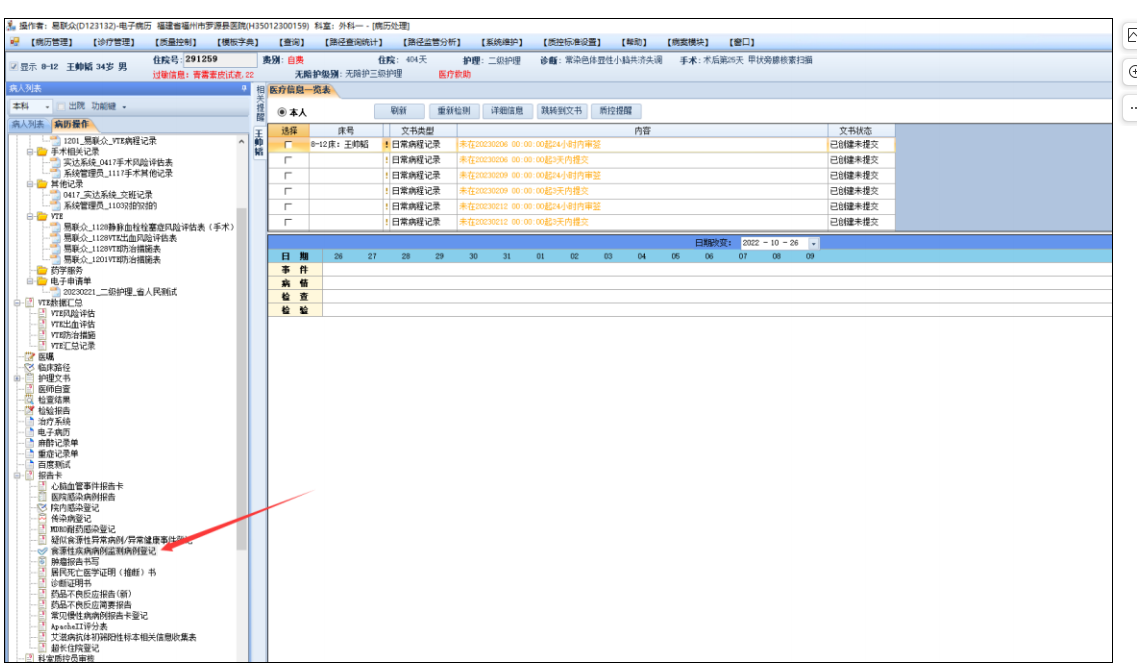Click the 治疗系统 document icon
This screenshot has width=1137, height=667.
[x=30, y=421]
